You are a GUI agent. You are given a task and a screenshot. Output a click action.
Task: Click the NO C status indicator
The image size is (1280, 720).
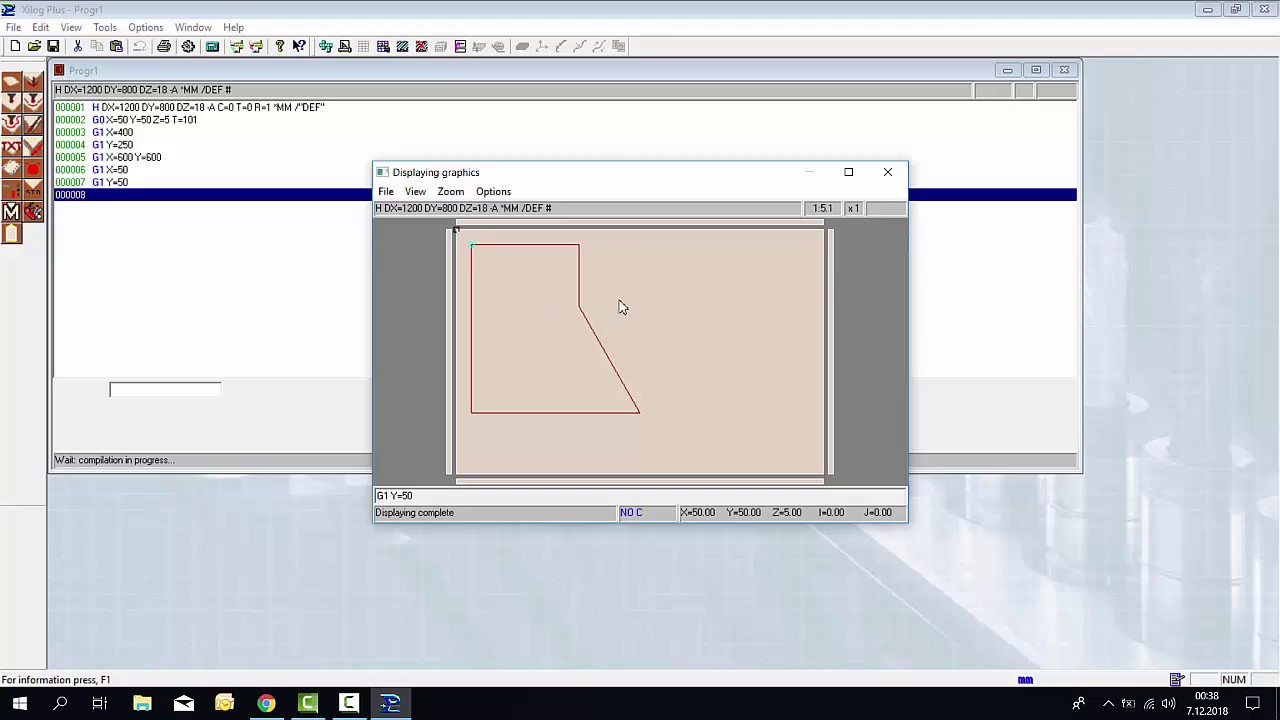646,512
